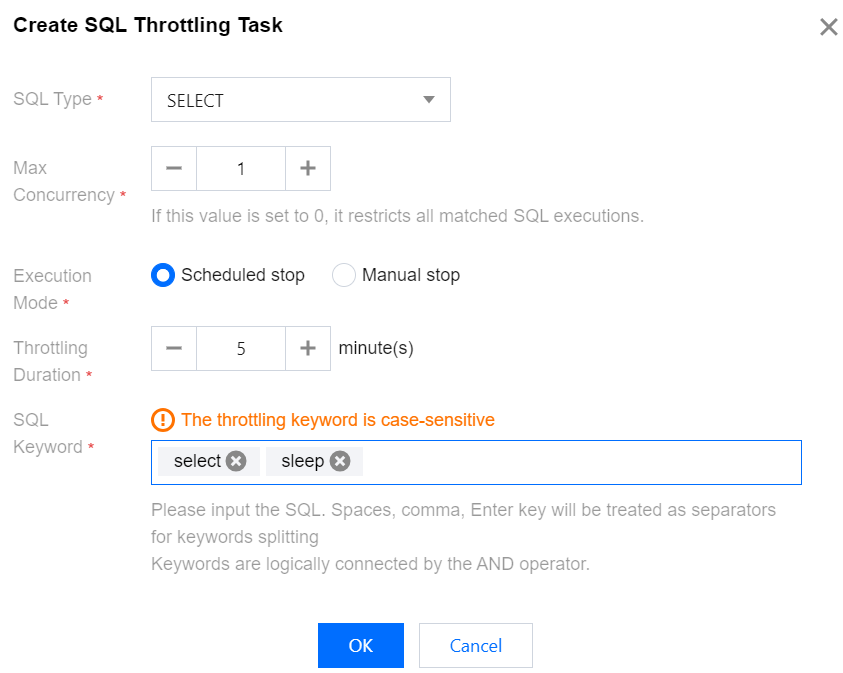Click the "select" keyword tag label
This screenshot has width=843, height=673.
197,461
